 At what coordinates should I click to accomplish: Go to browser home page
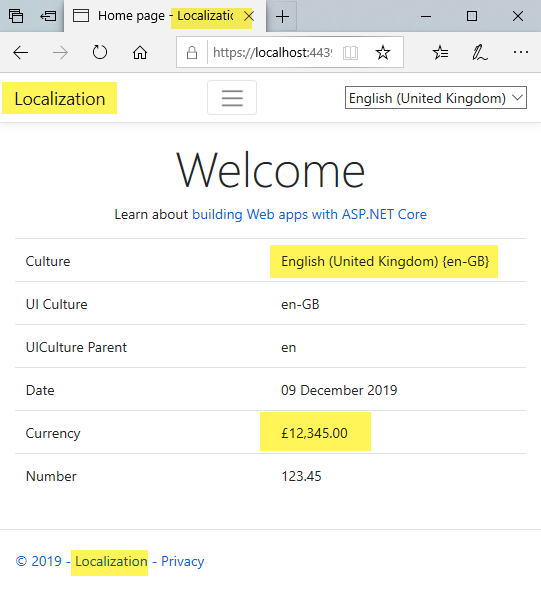140,53
